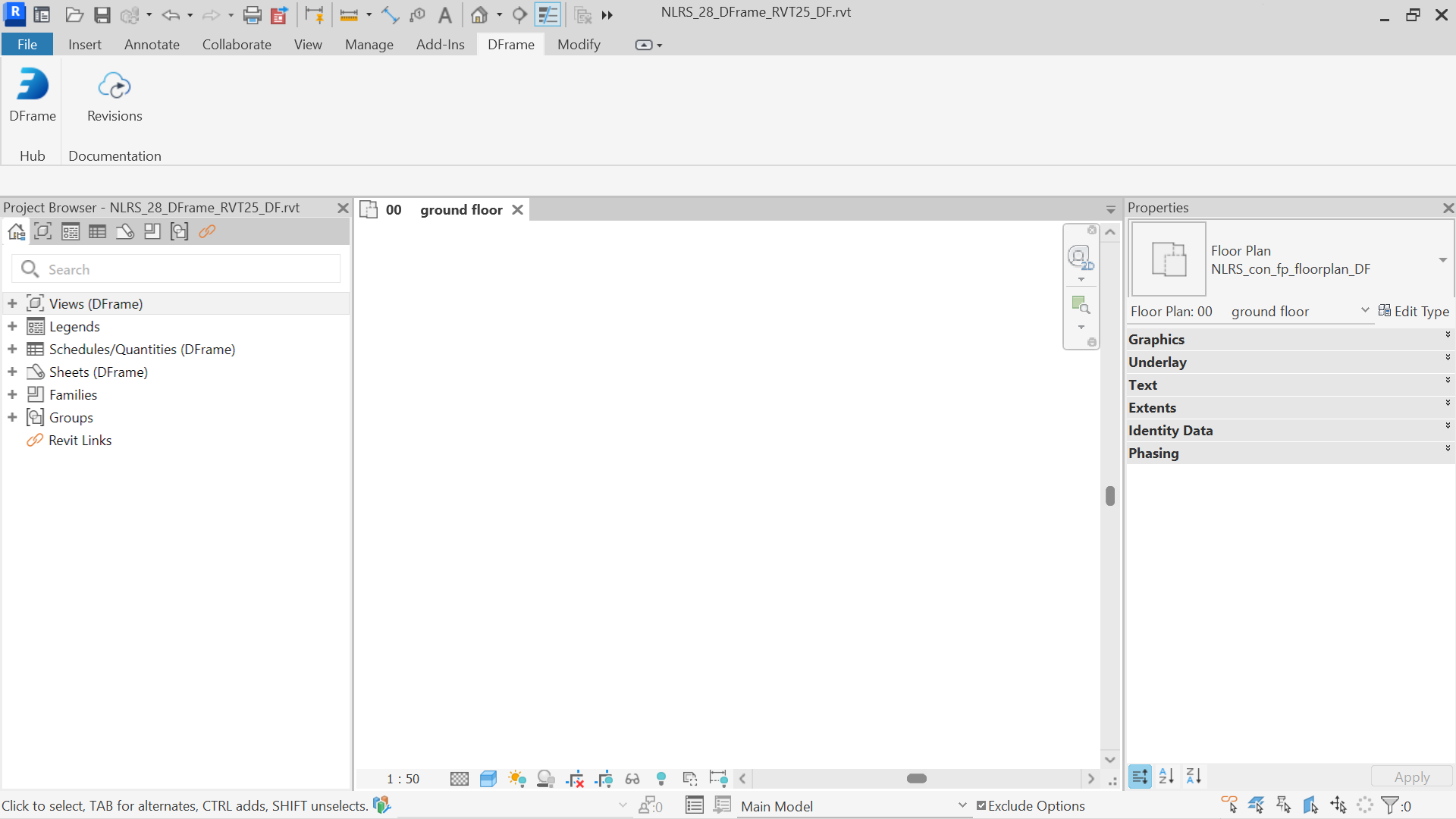
Task: Click Temporary Hide/Isolate glasses icon
Action: [x=632, y=779]
